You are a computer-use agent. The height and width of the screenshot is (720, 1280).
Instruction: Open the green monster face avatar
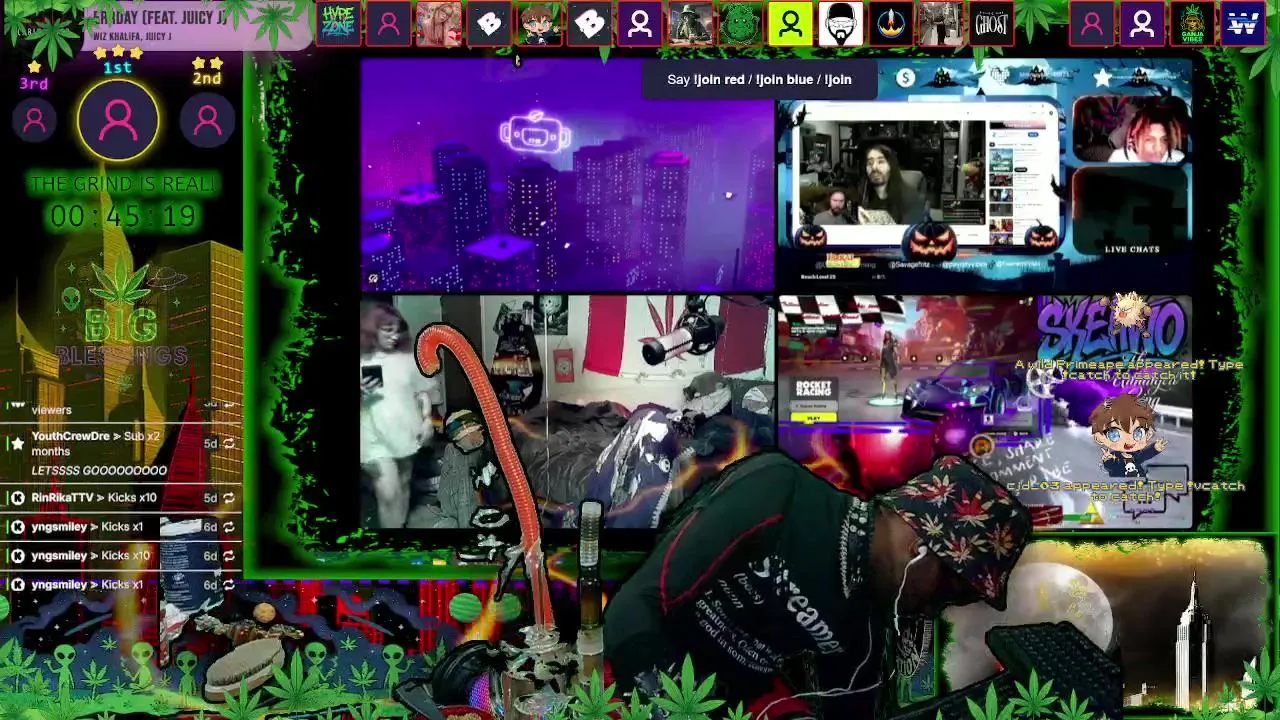[740, 24]
